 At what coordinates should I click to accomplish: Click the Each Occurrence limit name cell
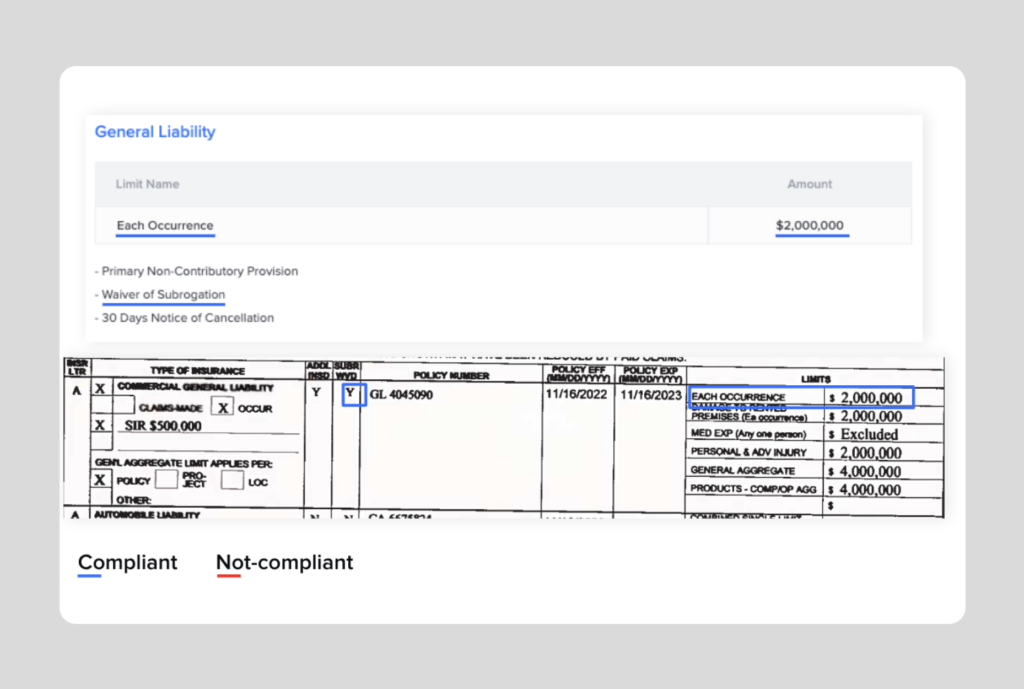(165, 225)
